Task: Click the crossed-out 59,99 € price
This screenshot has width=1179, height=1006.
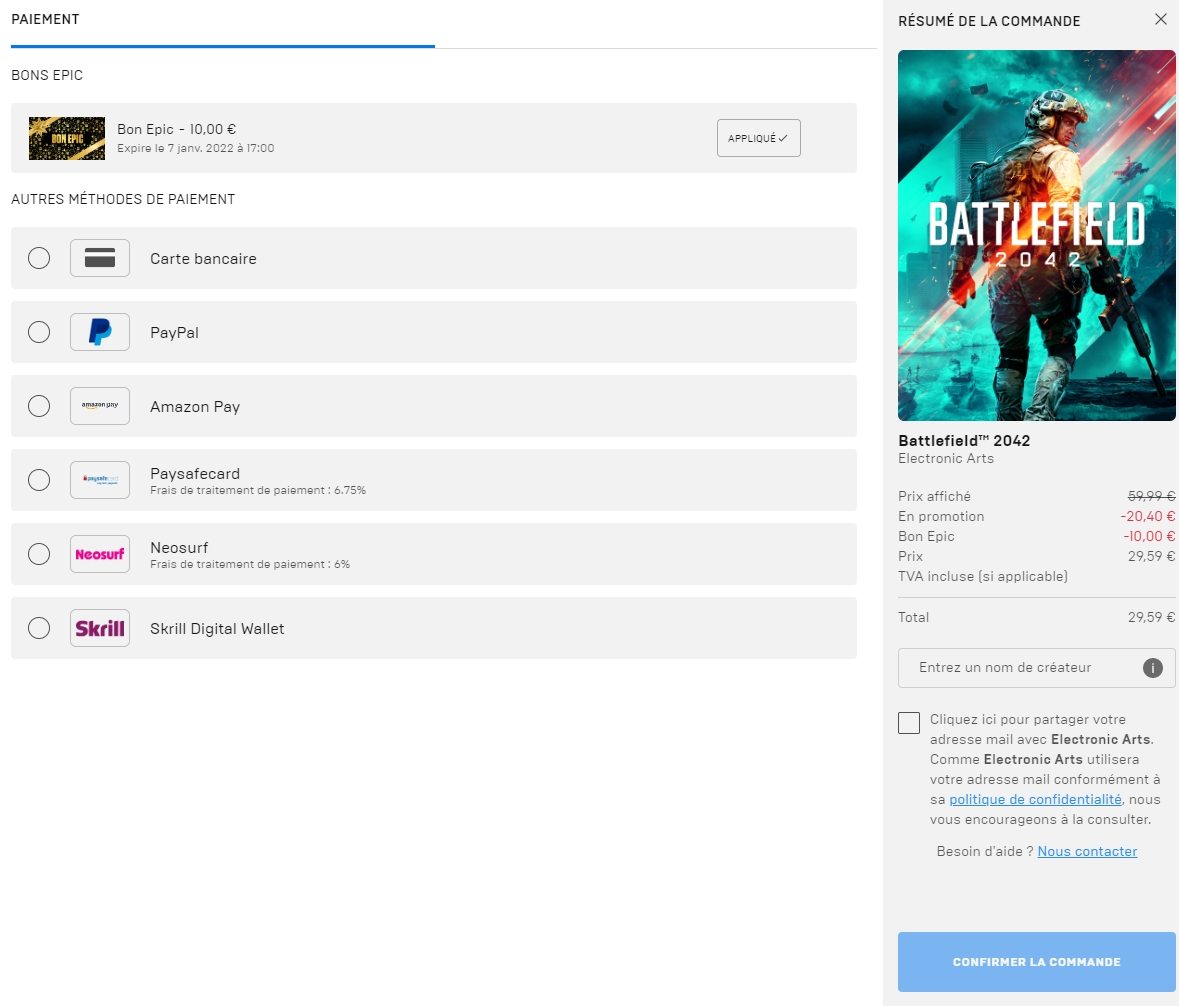Action: (x=1151, y=496)
